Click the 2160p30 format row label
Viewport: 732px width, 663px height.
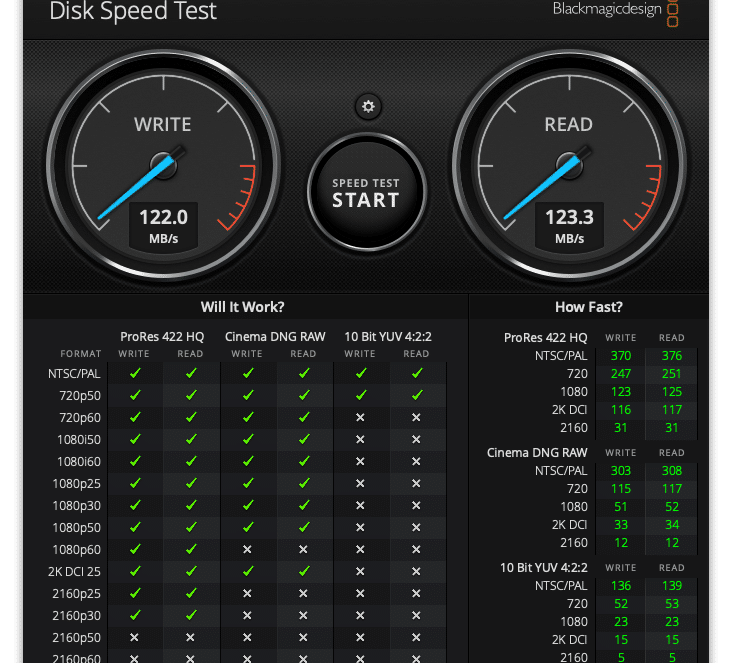click(x=77, y=616)
